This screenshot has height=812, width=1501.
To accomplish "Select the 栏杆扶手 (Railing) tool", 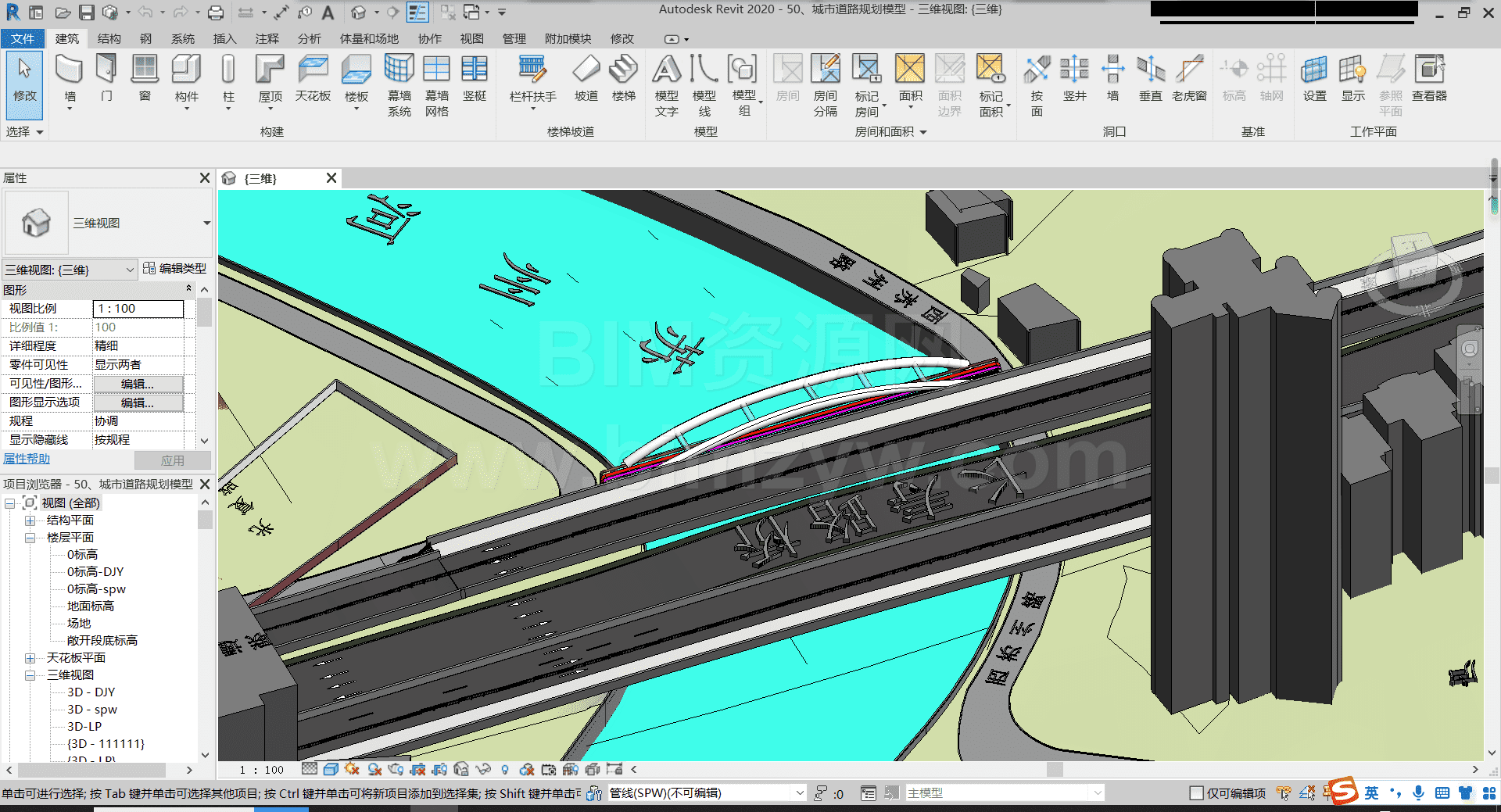I will tap(532, 80).
